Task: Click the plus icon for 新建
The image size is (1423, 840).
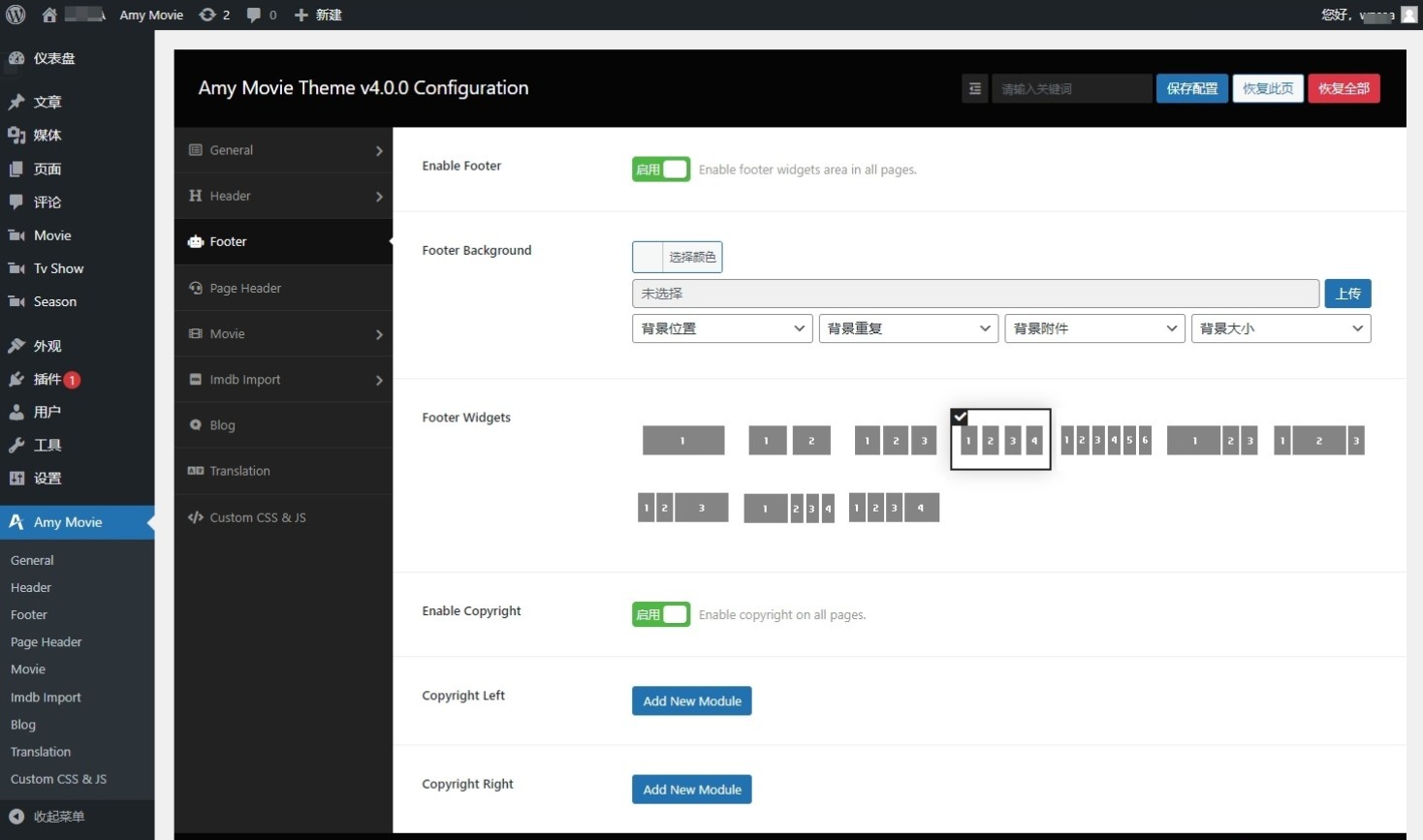Action: point(300,15)
